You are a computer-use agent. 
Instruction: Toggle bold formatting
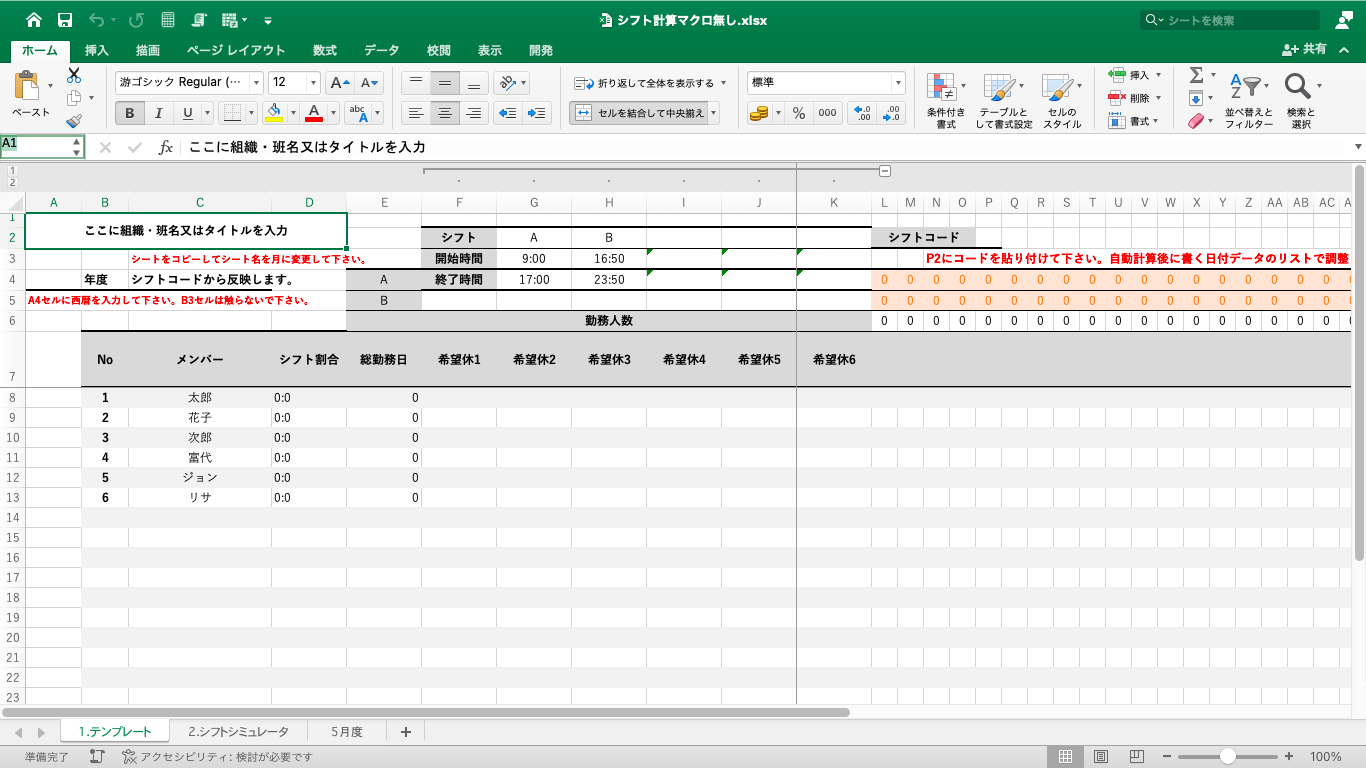(x=129, y=113)
